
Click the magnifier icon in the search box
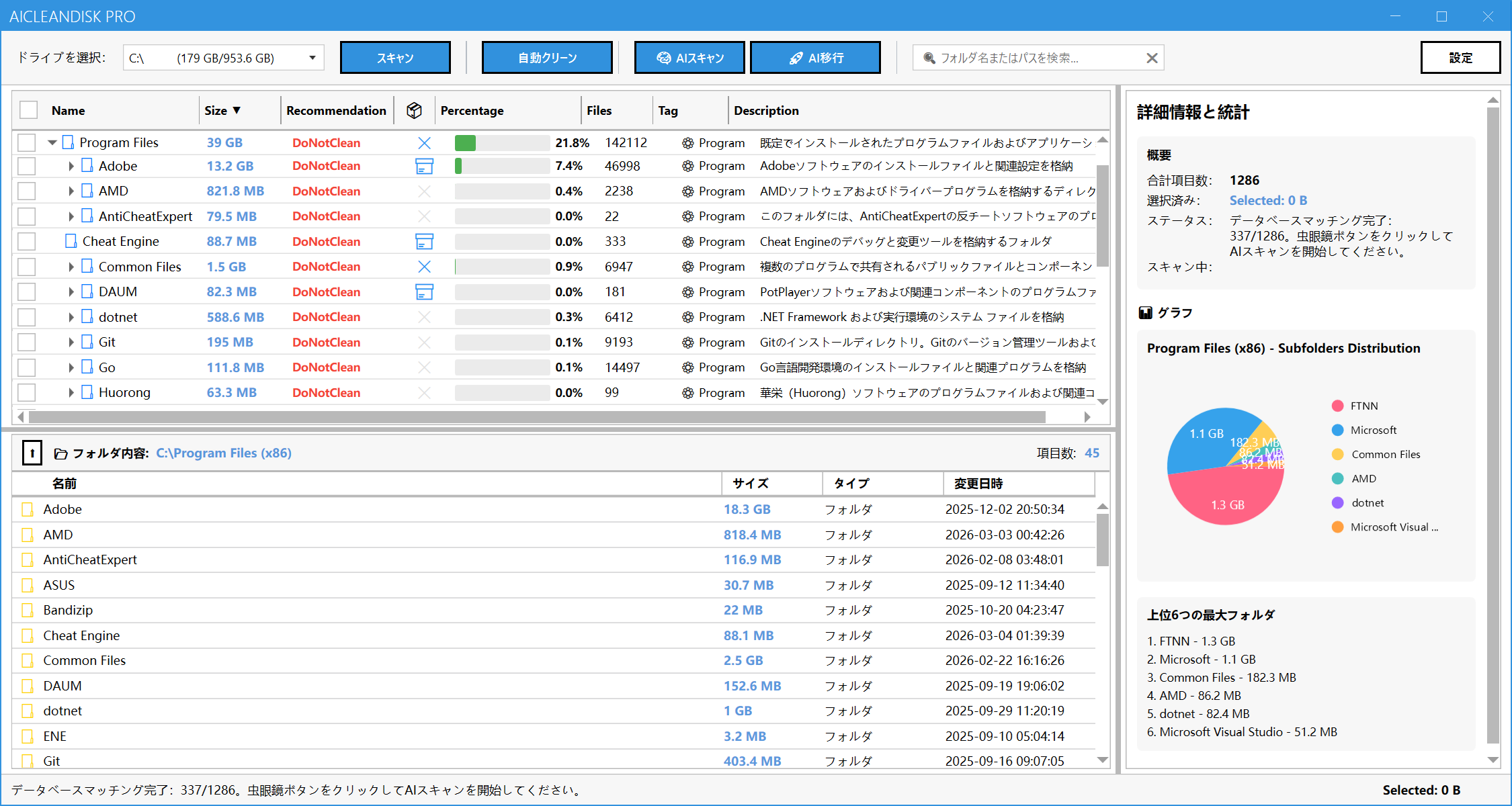[x=929, y=58]
